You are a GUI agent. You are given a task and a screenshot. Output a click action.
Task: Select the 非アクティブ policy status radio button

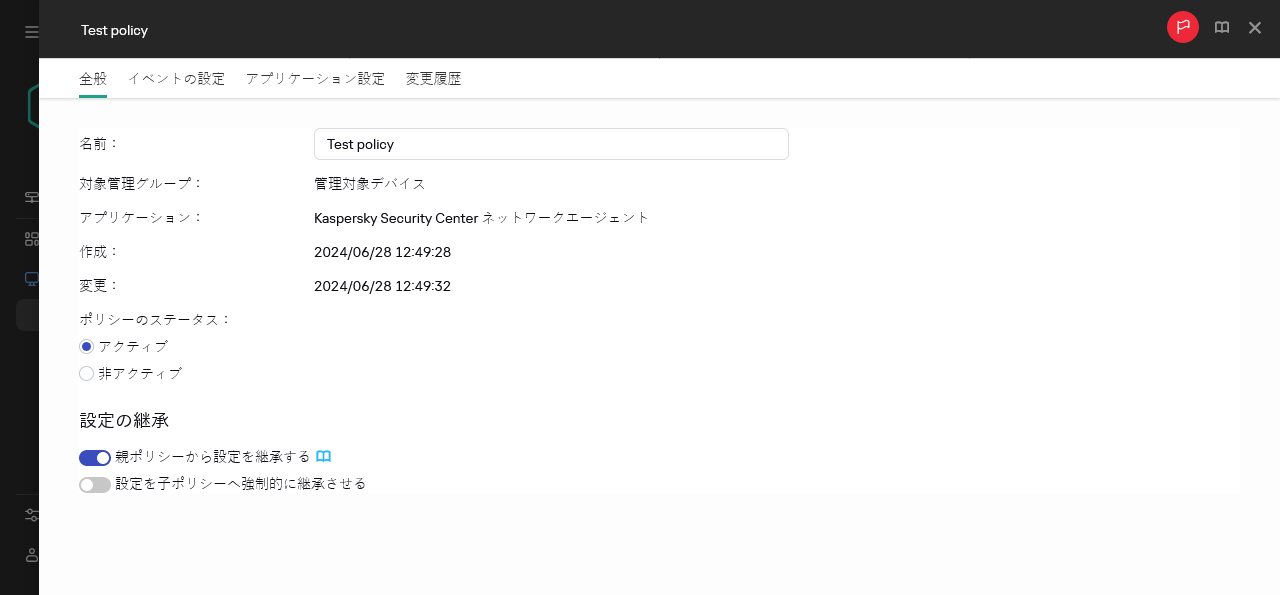point(86,373)
